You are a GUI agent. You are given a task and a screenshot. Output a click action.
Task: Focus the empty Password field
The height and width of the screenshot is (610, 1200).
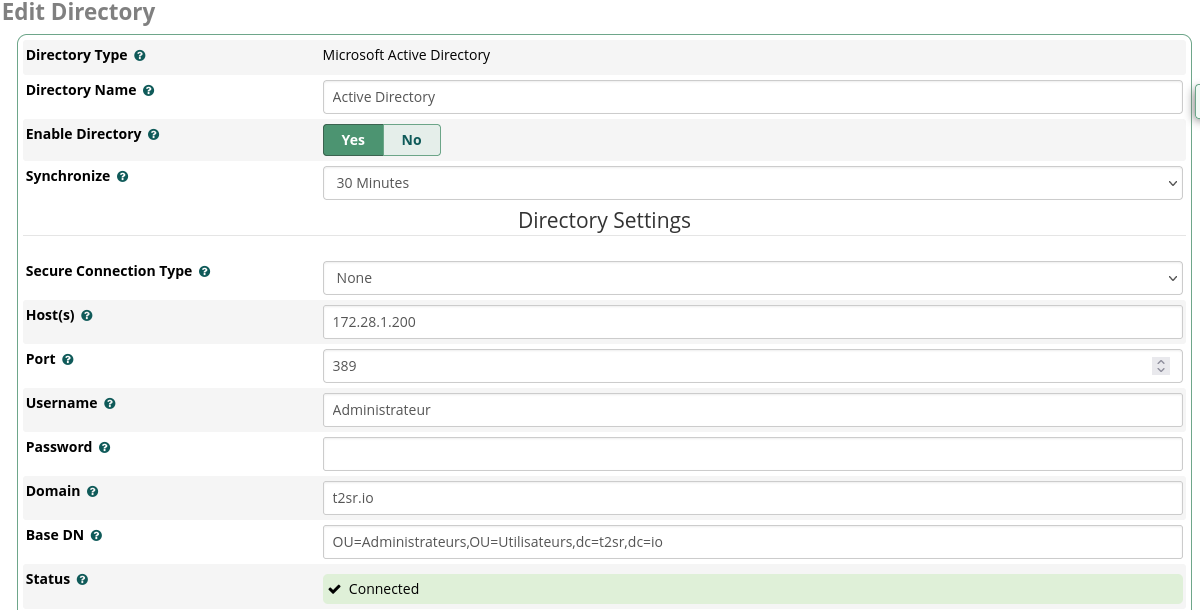753,454
